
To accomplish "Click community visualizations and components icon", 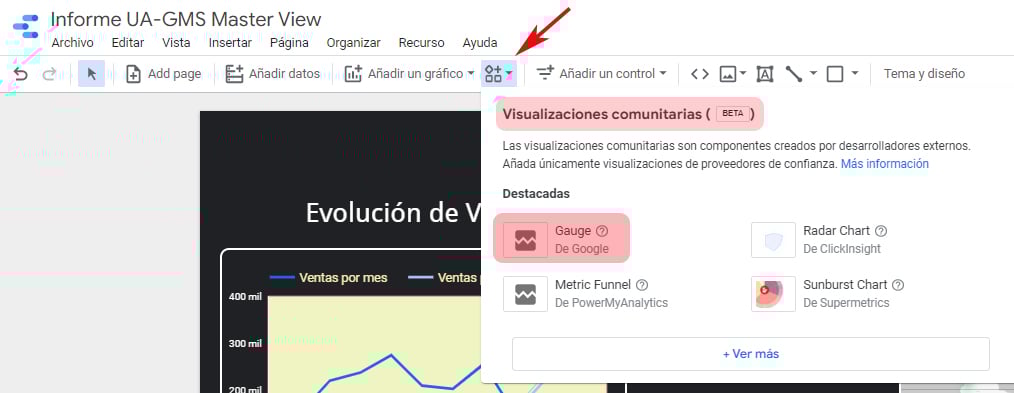I will 499,74.
